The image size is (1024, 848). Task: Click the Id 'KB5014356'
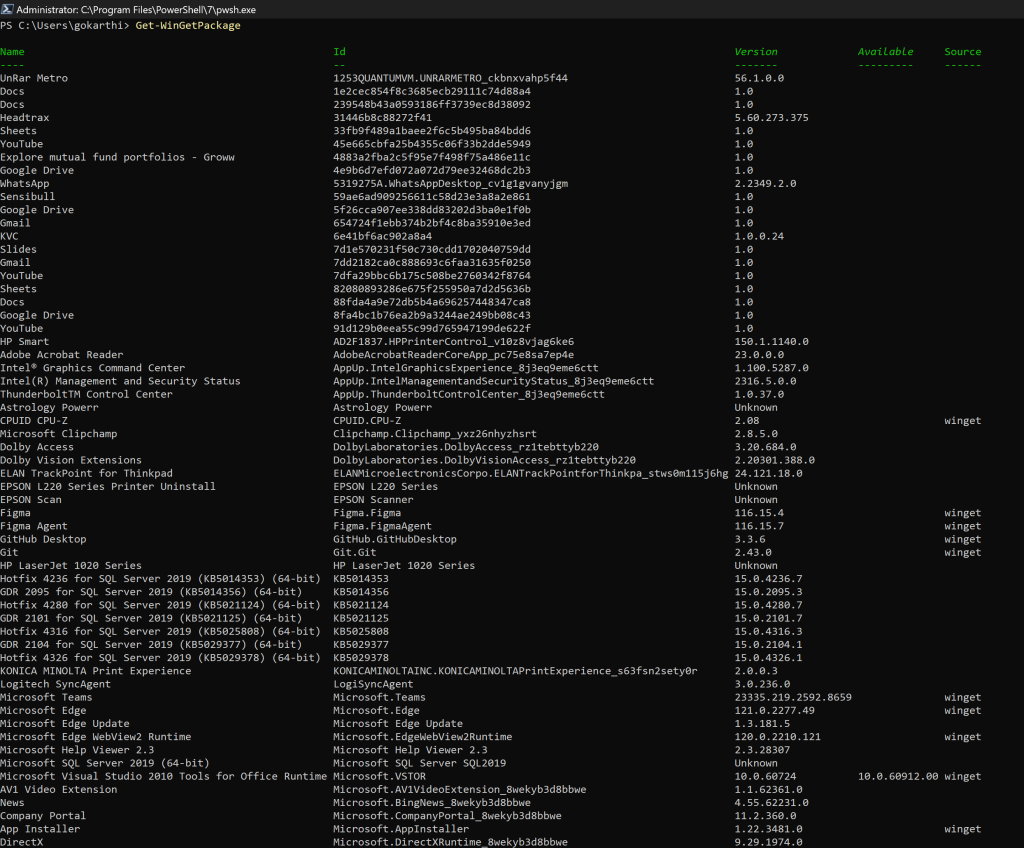(x=360, y=592)
